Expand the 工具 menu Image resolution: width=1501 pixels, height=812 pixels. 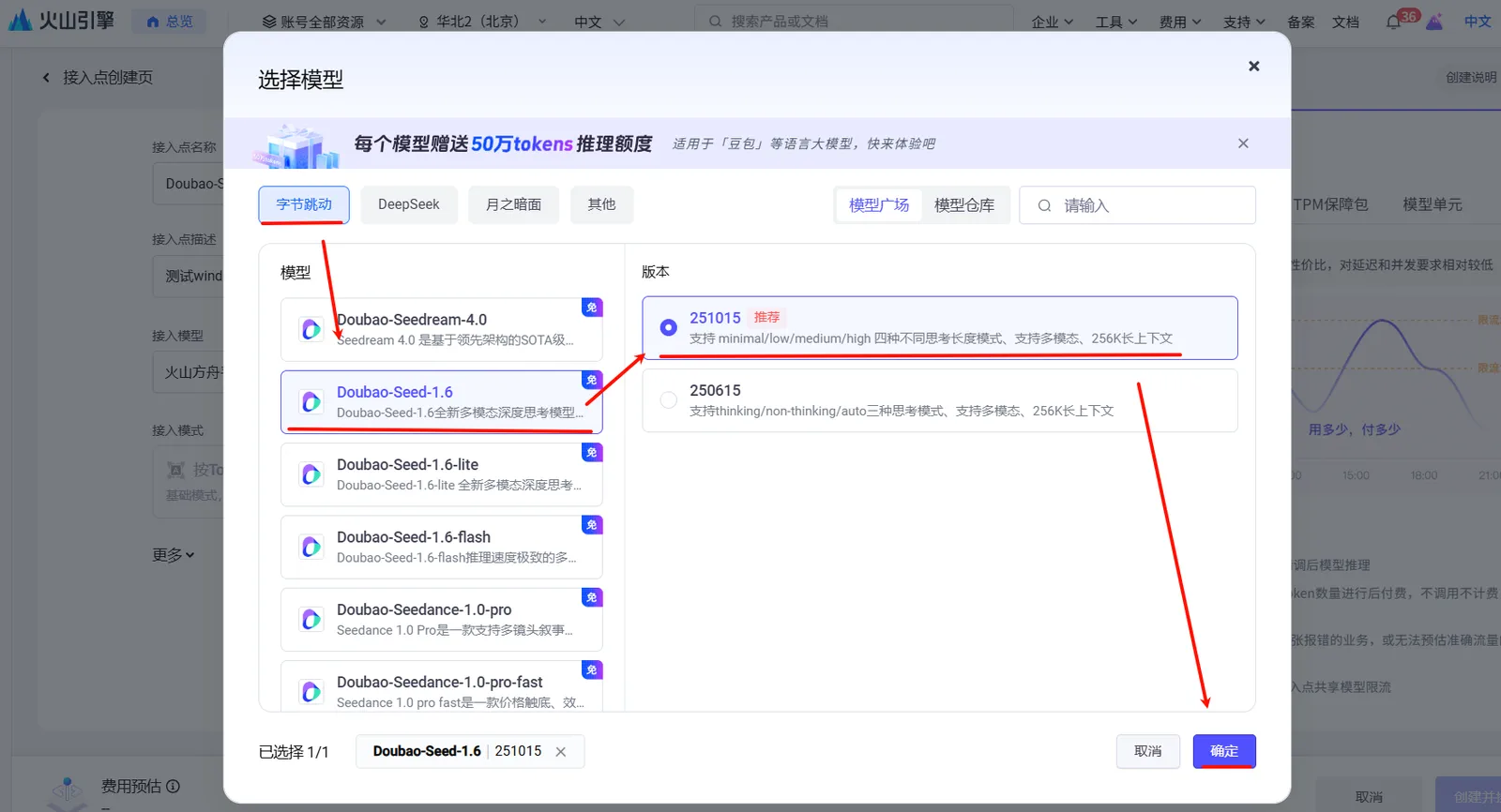pyautogui.click(x=1115, y=22)
